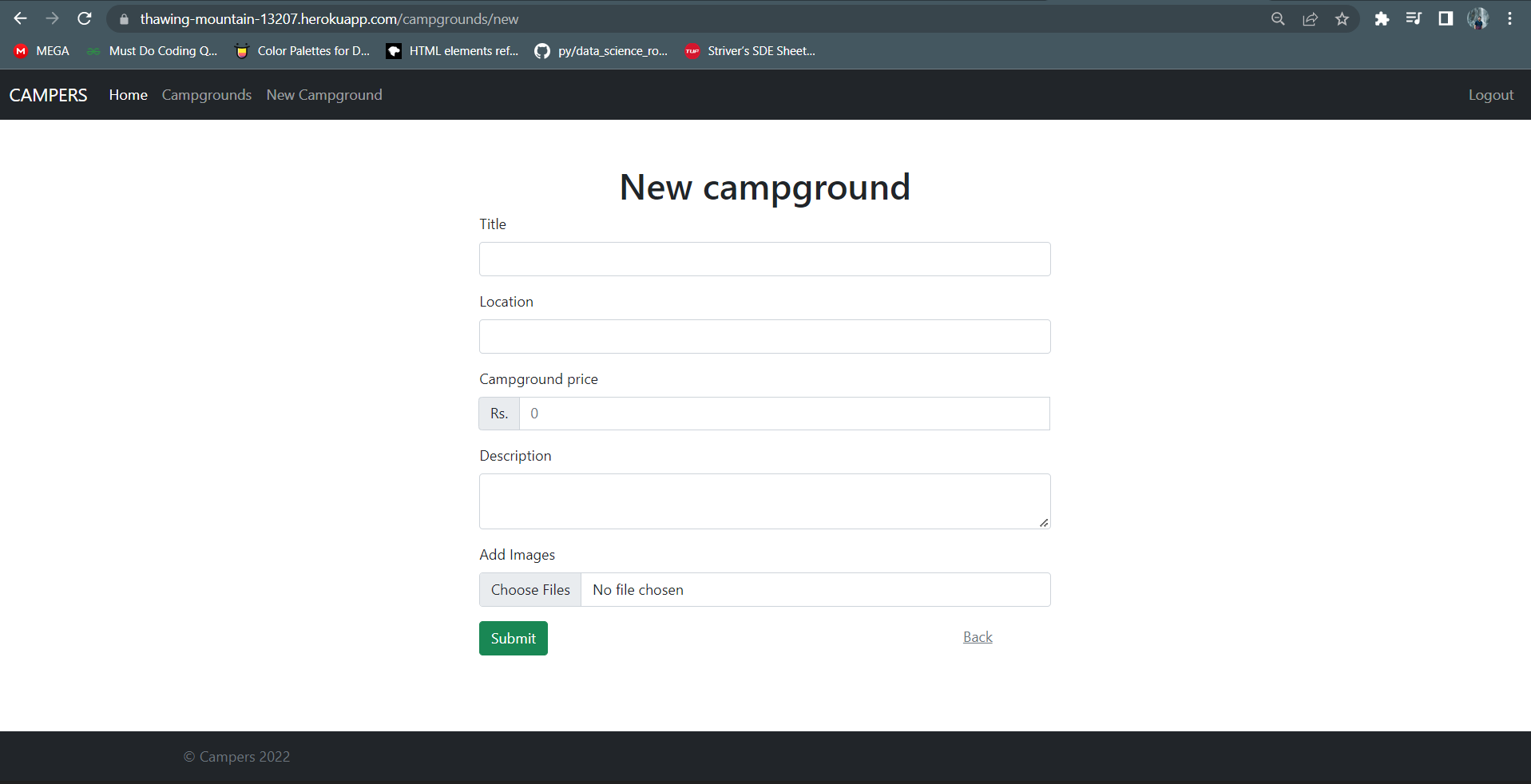Click the side panel icon
The image size is (1531, 784).
(x=1446, y=18)
